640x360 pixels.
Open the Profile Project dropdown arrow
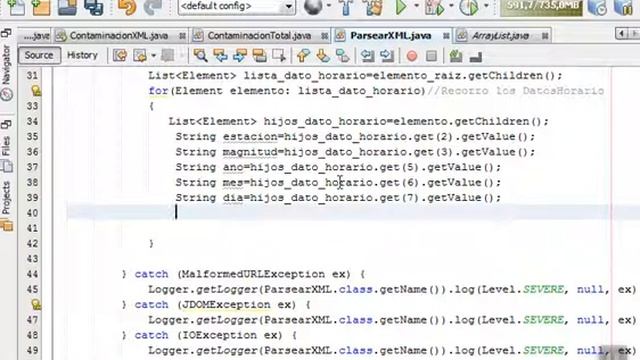(x=486, y=6)
